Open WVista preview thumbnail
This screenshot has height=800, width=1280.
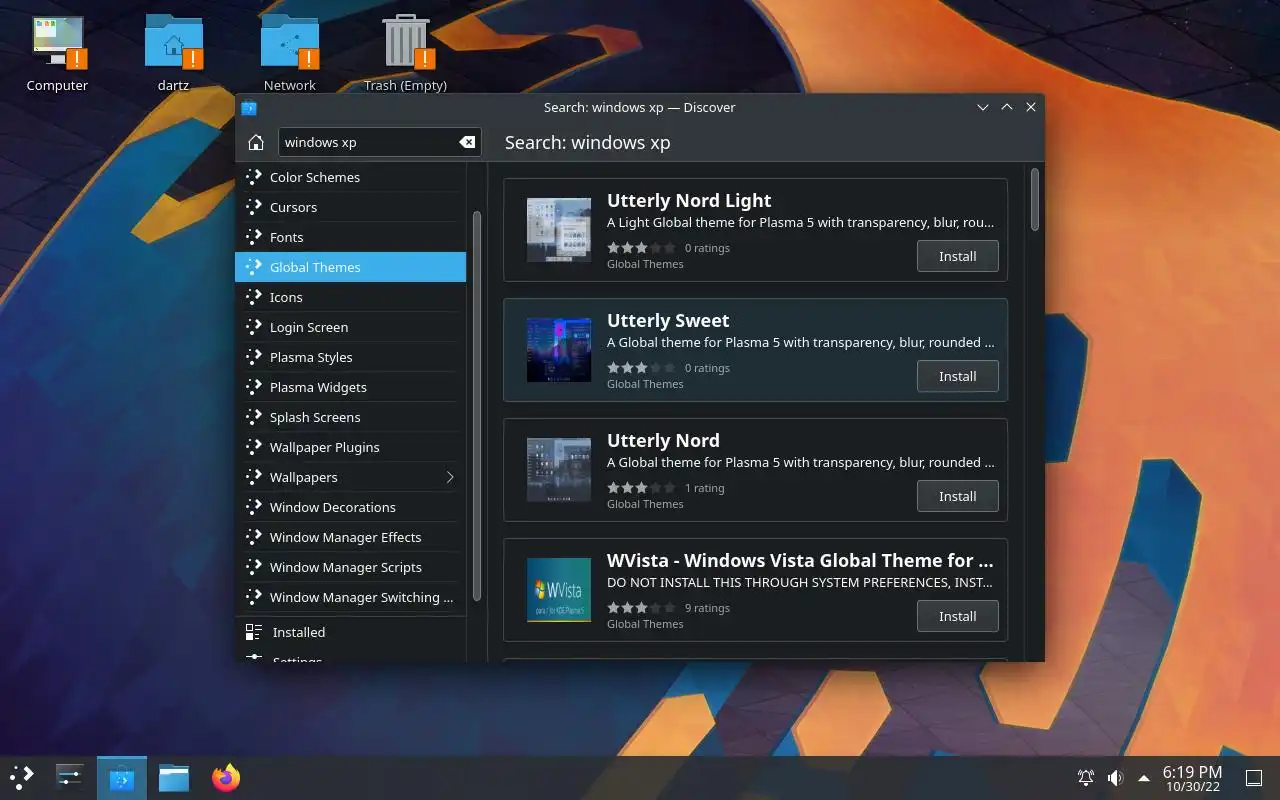(x=559, y=590)
